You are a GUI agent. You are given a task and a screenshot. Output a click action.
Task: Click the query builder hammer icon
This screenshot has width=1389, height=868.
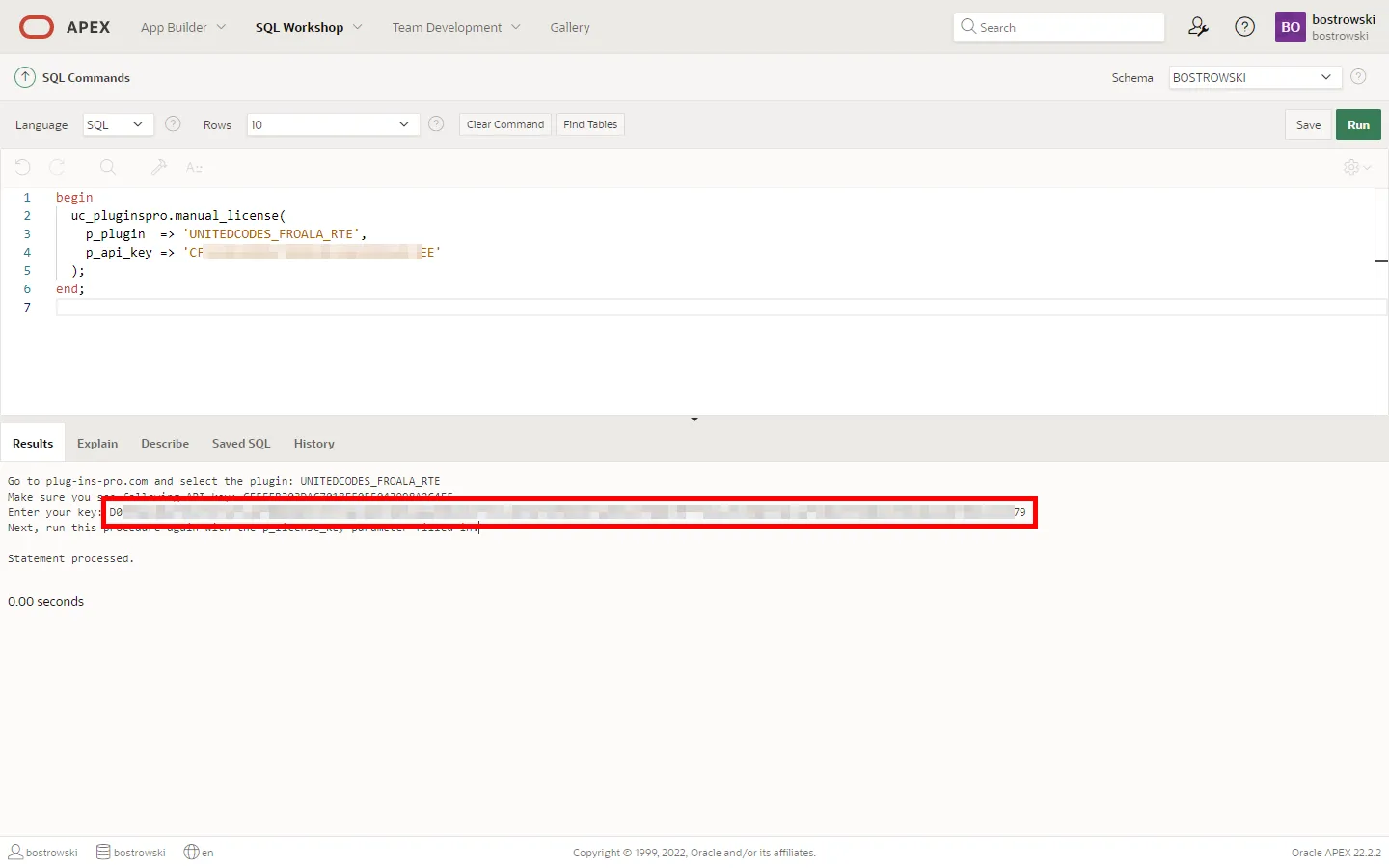pyautogui.click(x=159, y=167)
